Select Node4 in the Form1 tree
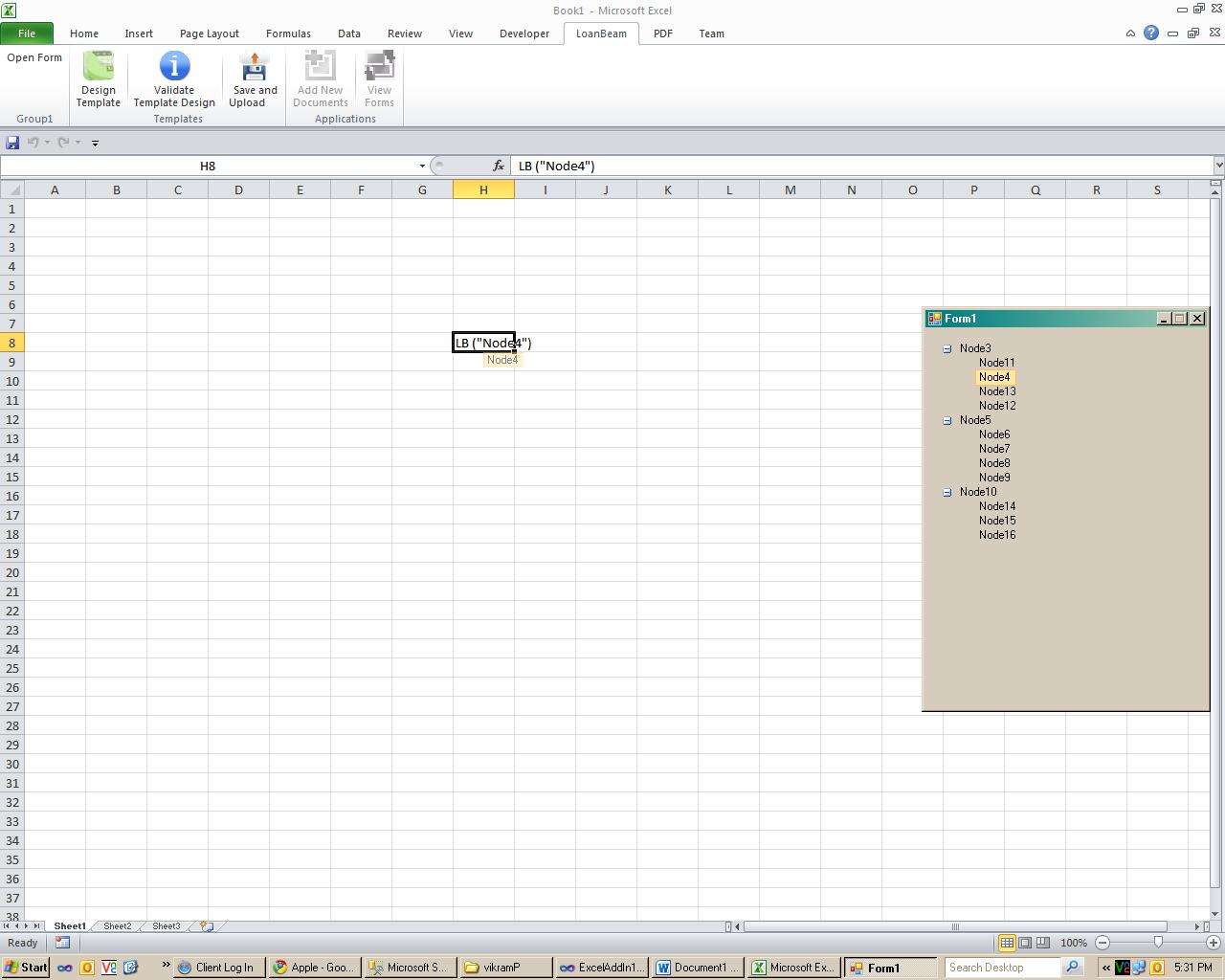 click(994, 377)
